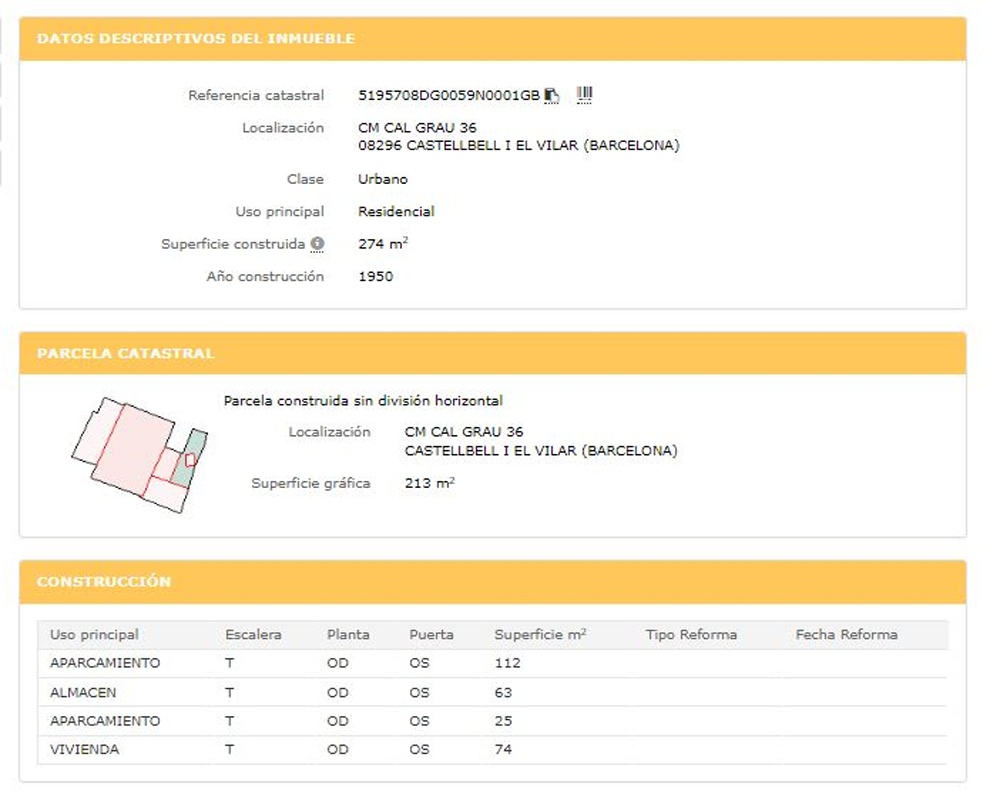Select the ALMACEN row in construction table
Screen dimensions: 1000x800
pos(492,692)
